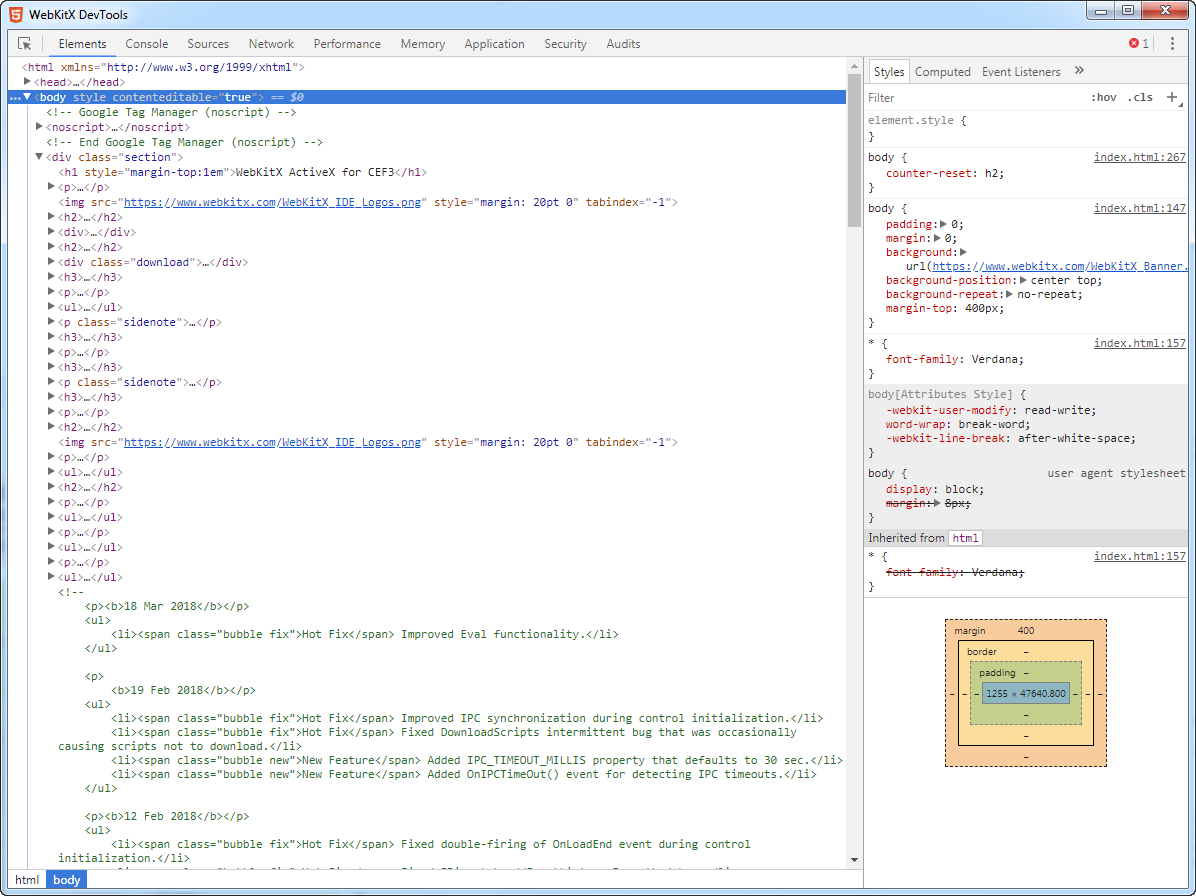Viewport: 1196px width, 896px height.
Task: Open the Security tab
Action: [565, 43]
